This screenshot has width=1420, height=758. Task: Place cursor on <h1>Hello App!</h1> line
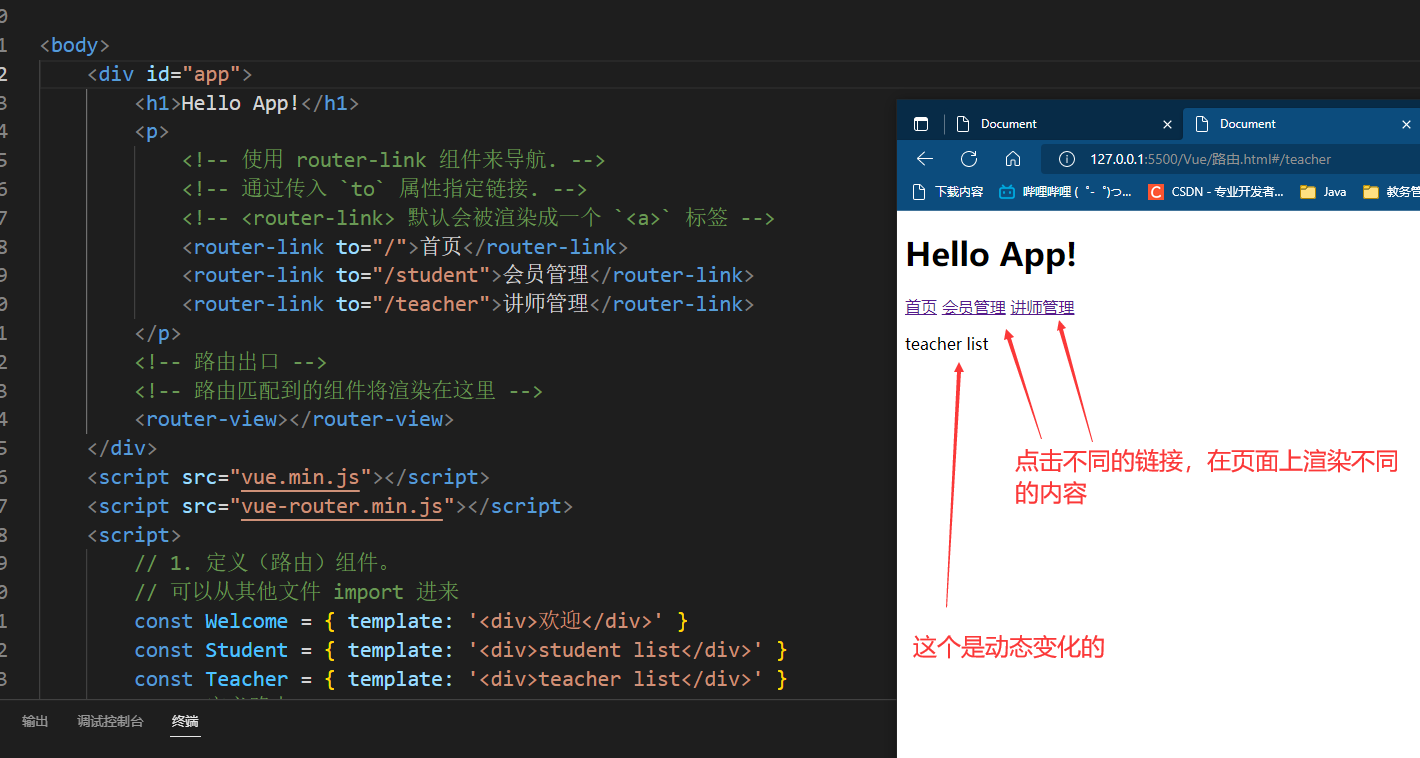click(247, 103)
